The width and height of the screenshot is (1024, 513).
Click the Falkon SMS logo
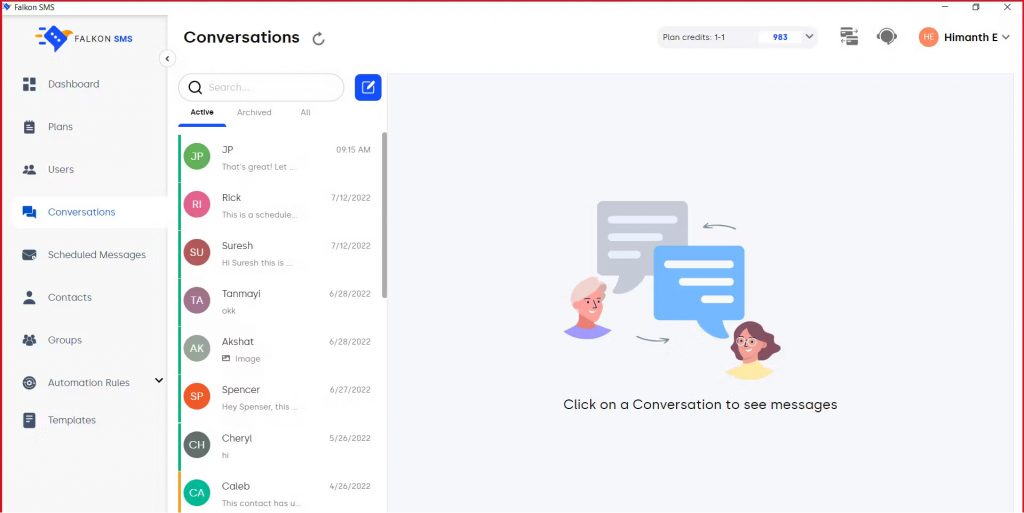[84, 39]
